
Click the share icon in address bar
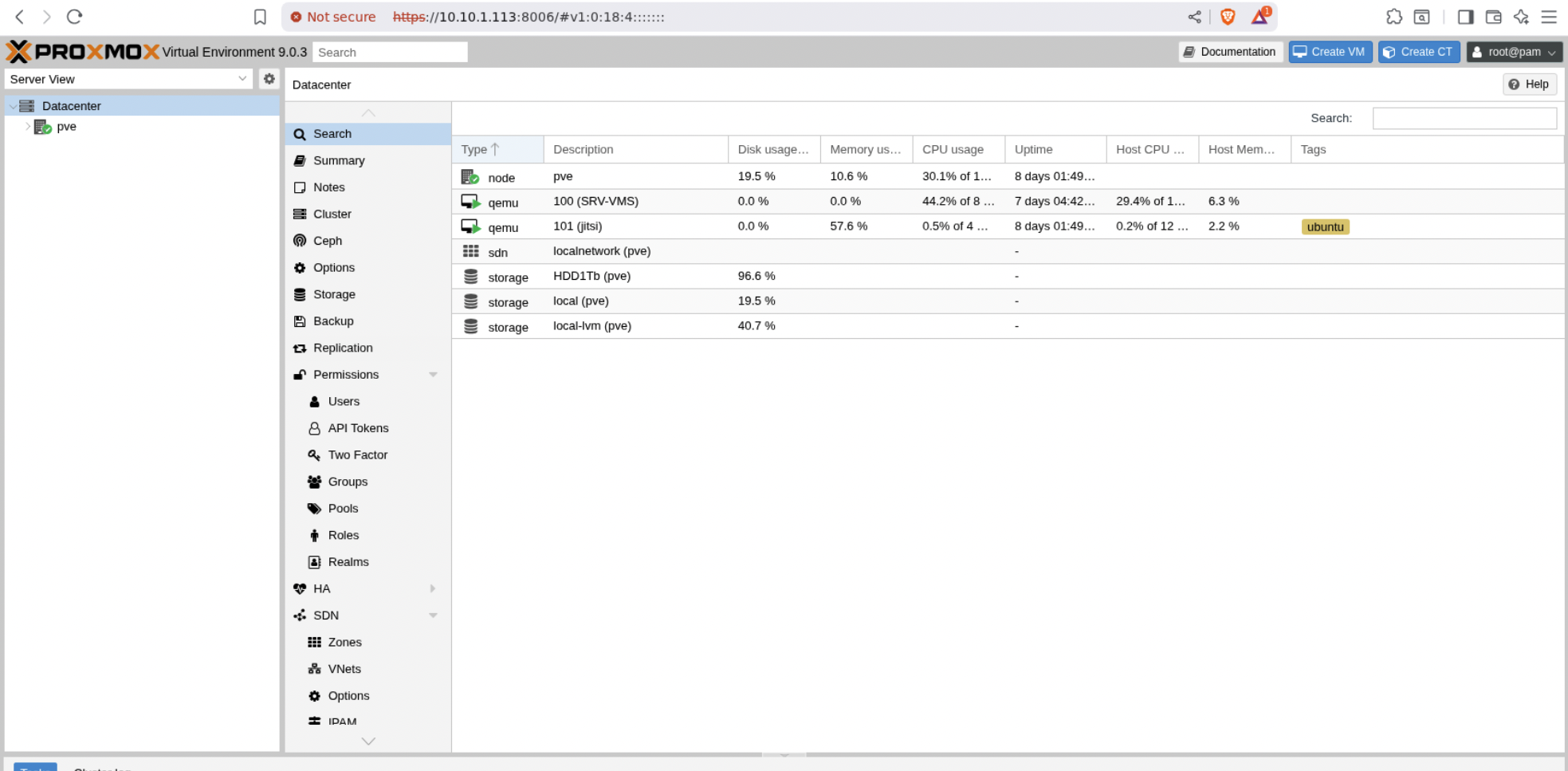(1194, 17)
